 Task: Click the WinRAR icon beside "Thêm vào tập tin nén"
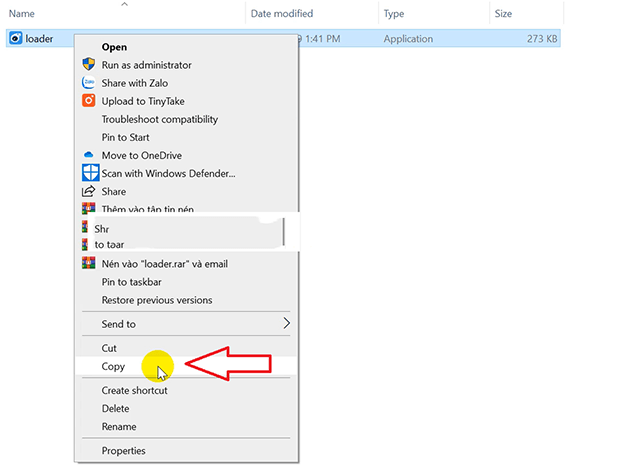[89, 209]
